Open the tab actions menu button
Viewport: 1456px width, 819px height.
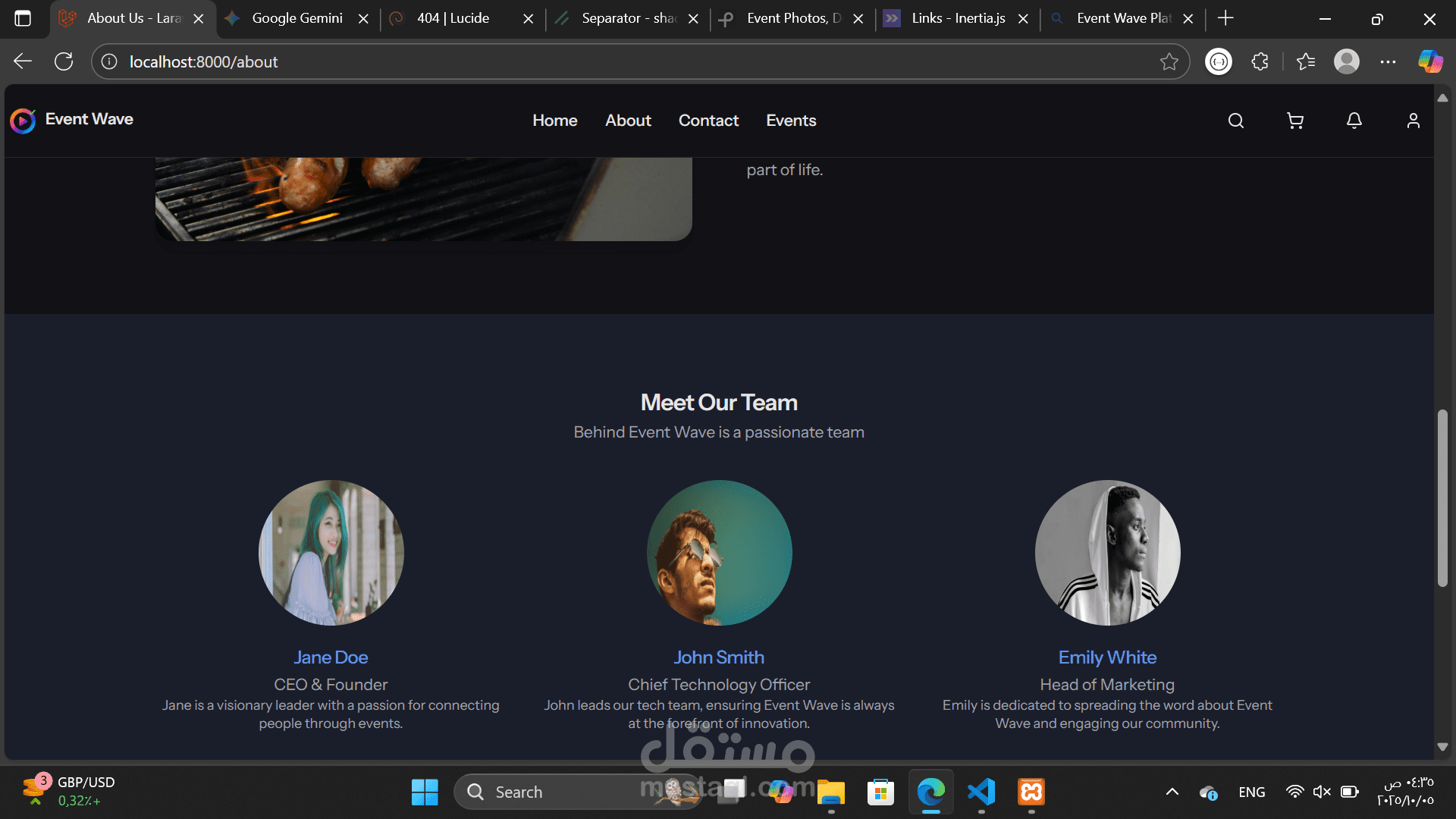click(x=23, y=18)
